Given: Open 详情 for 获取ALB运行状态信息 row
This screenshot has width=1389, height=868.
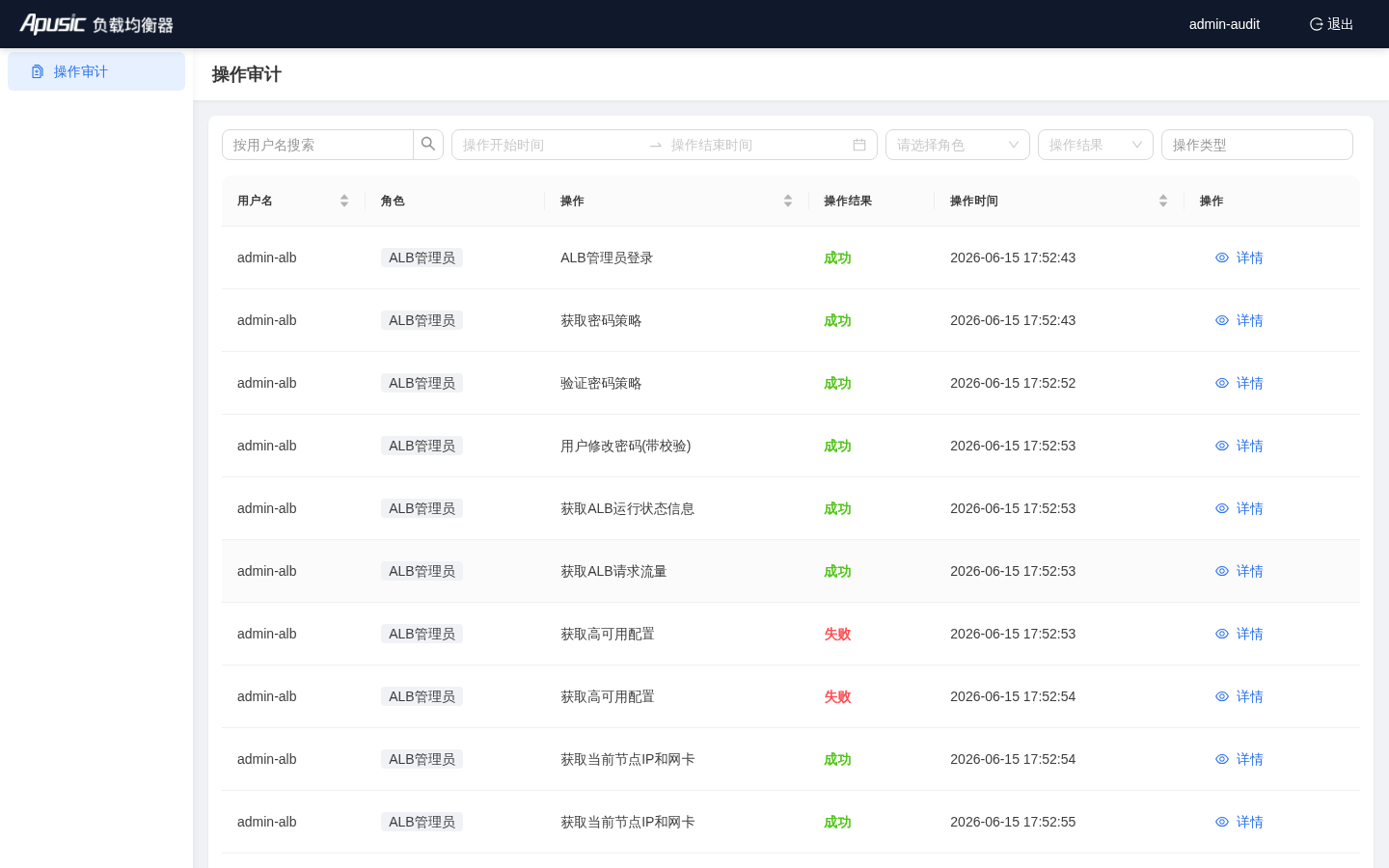Looking at the screenshot, I should (x=1239, y=508).
